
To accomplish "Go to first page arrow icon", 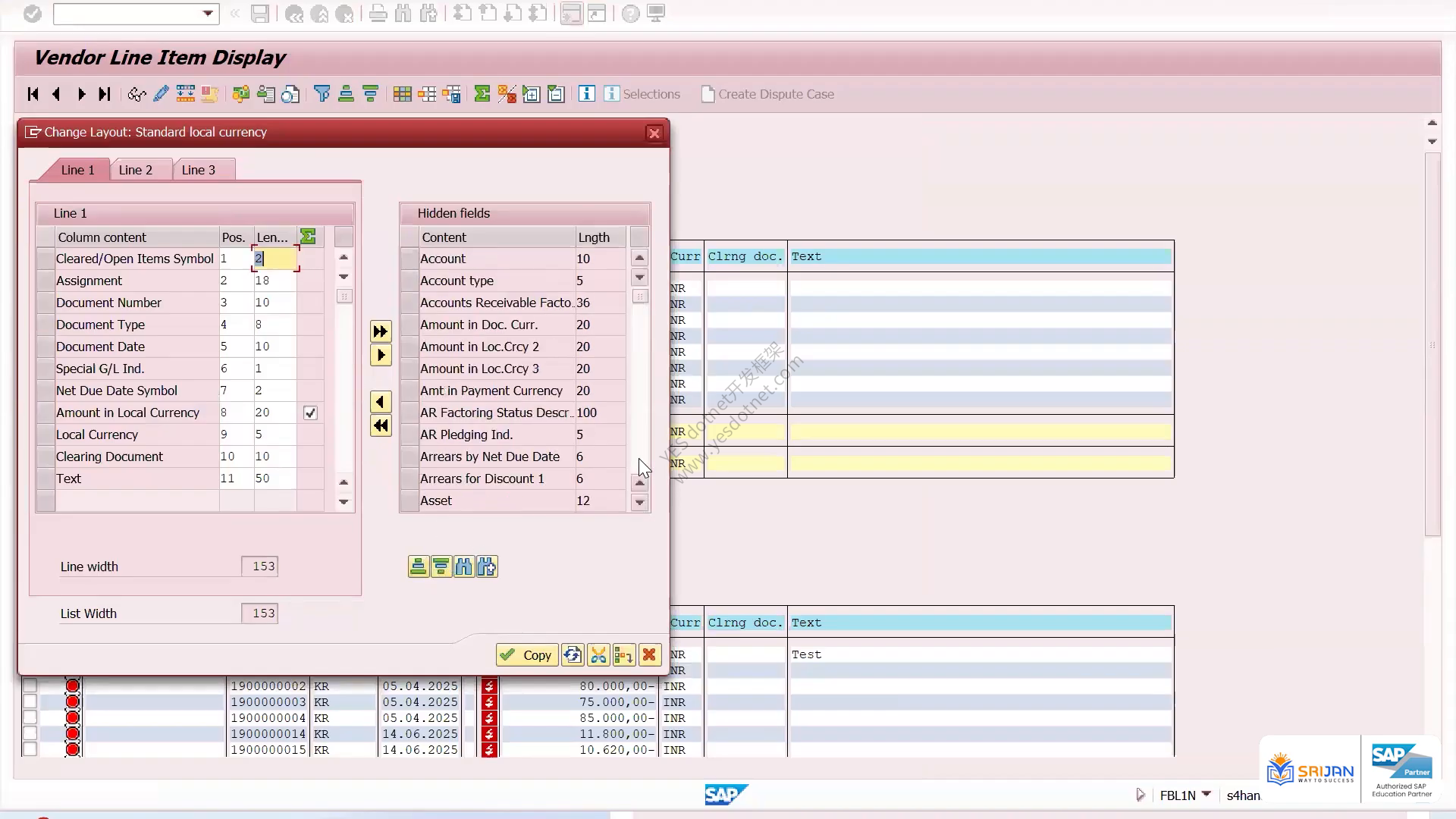I will click(33, 94).
